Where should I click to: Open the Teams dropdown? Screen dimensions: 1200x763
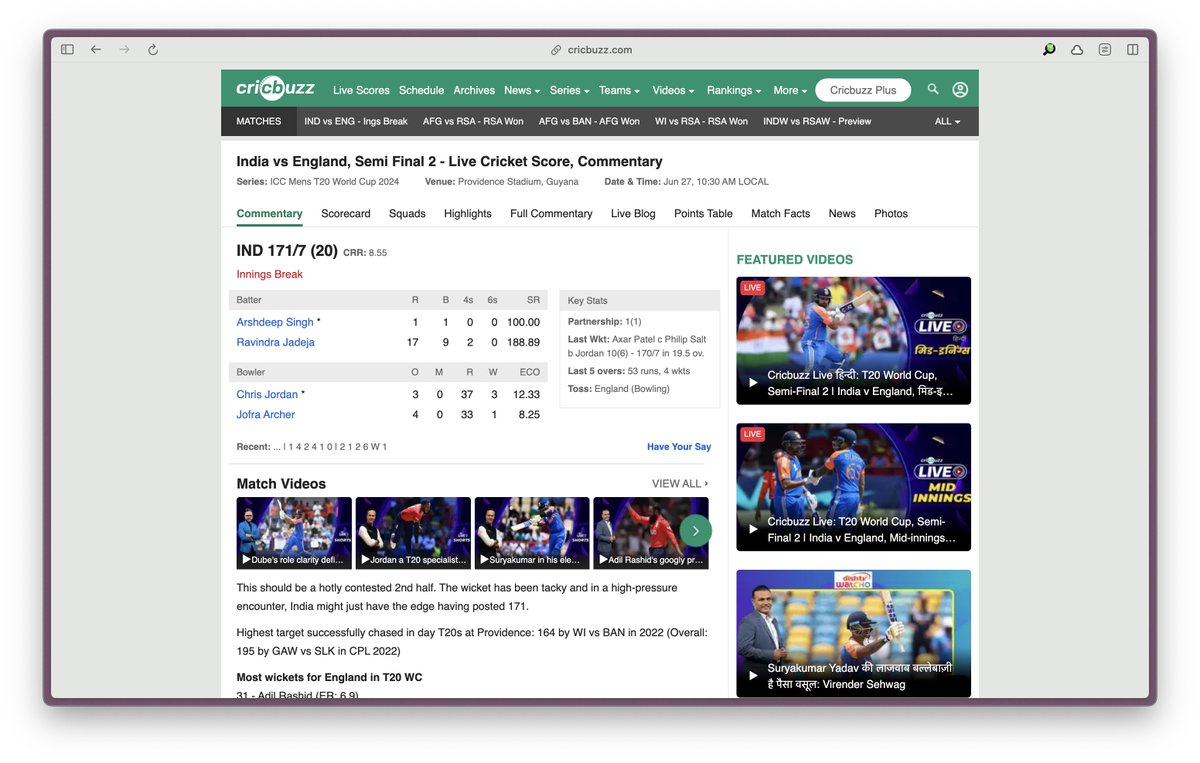(x=619, y=90)
